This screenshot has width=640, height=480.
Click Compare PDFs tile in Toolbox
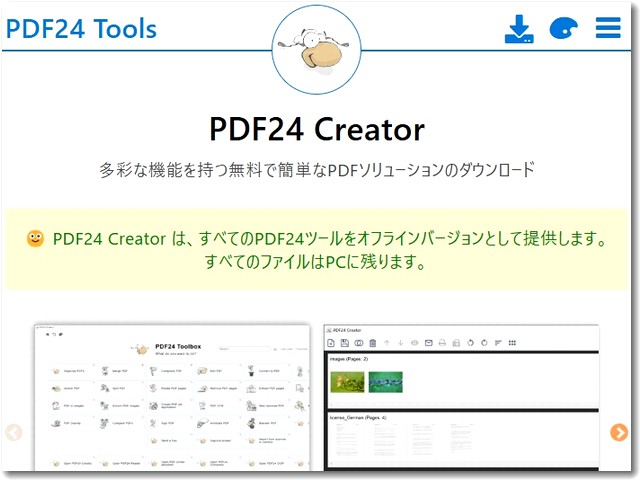tap(119, 423)
